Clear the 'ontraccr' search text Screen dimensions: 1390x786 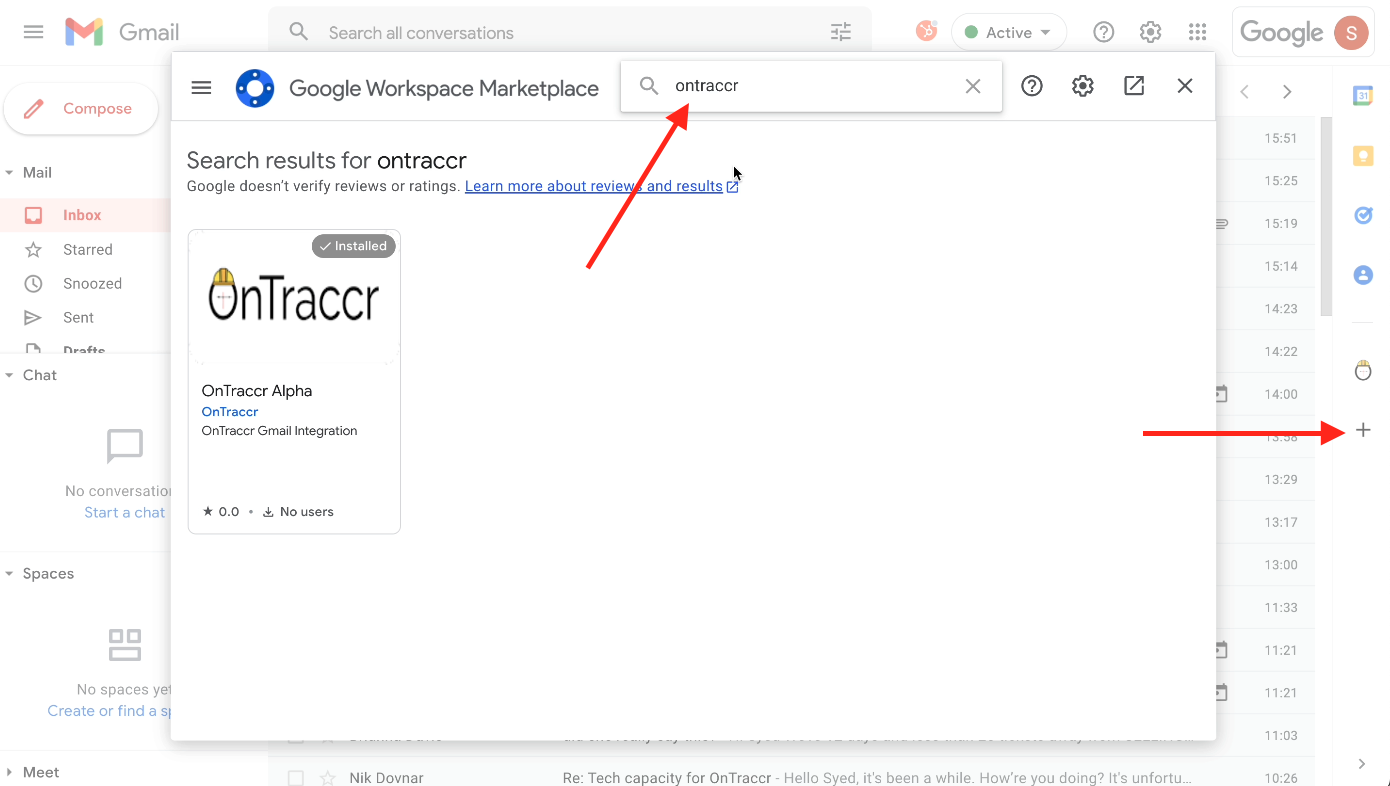click(x=973, y=86)
